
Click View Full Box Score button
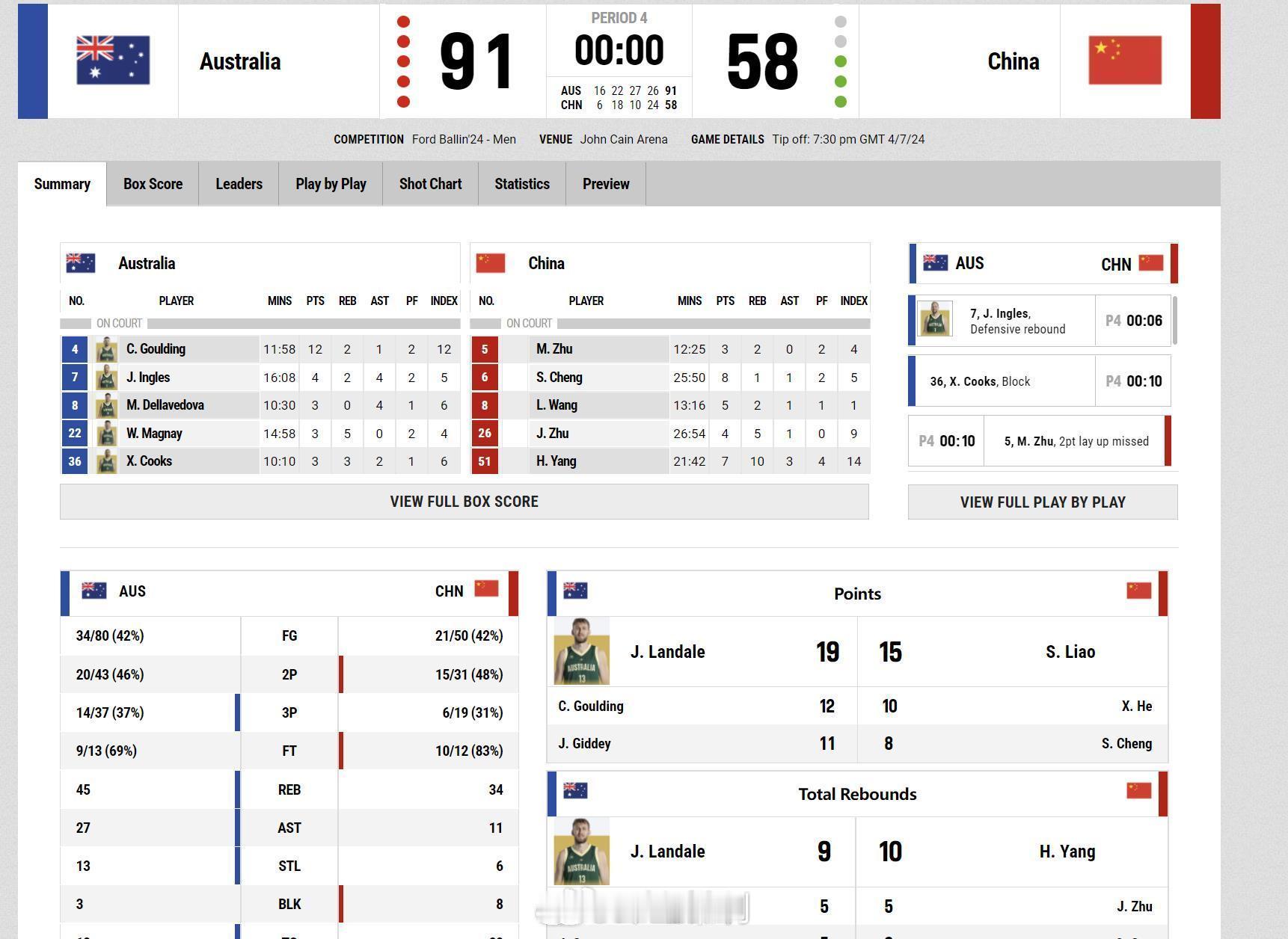pos(464,502)
